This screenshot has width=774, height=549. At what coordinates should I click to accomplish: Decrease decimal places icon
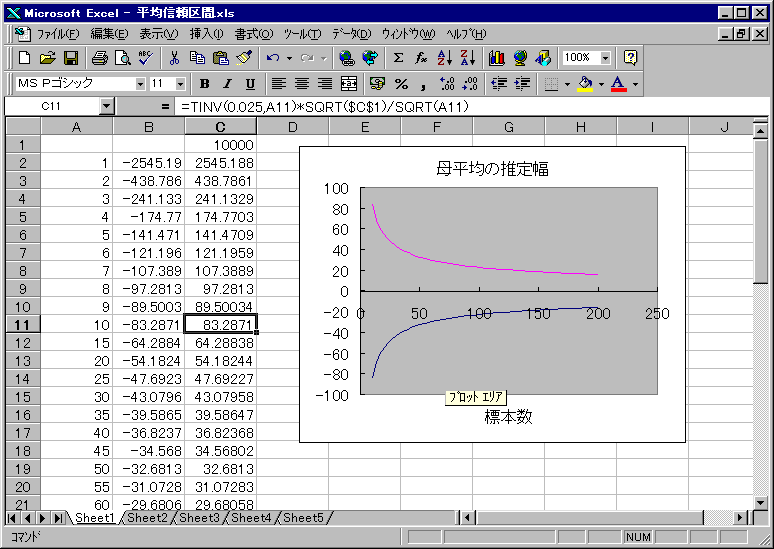(470, 84)
